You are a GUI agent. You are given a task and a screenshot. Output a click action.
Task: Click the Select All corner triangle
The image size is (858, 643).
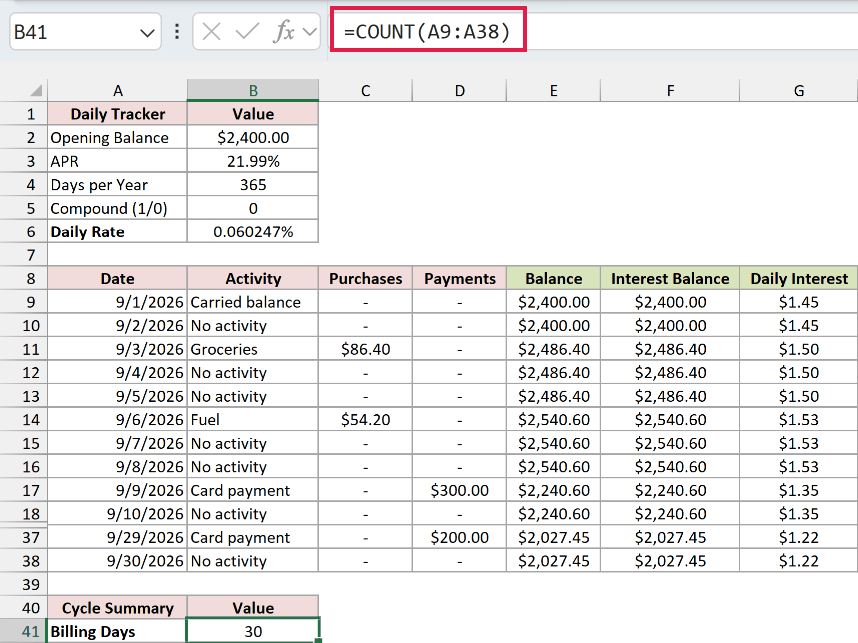[x=36, y=90]
